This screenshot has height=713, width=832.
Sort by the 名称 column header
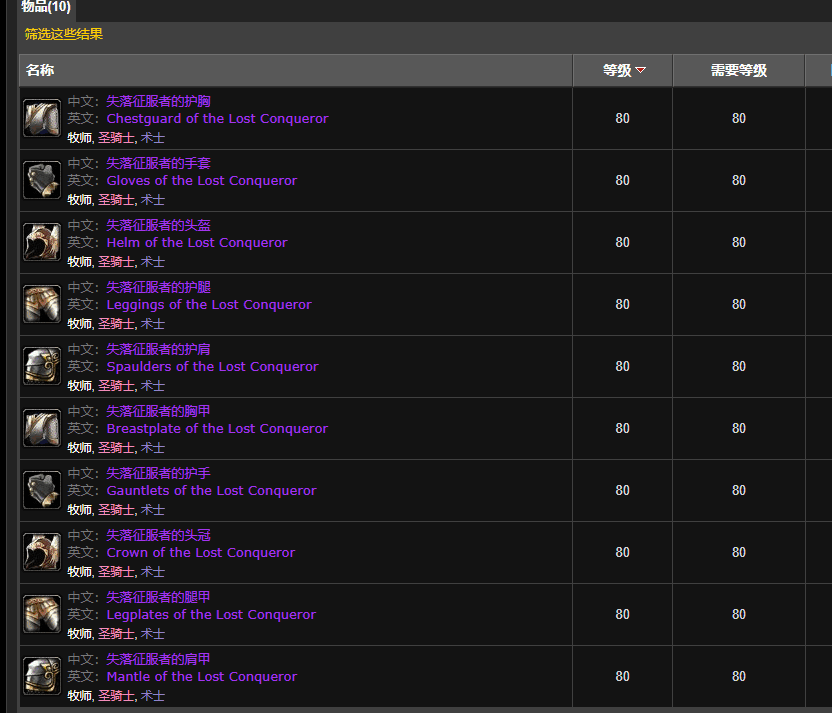pyautogui.click(x=296, y=70)
